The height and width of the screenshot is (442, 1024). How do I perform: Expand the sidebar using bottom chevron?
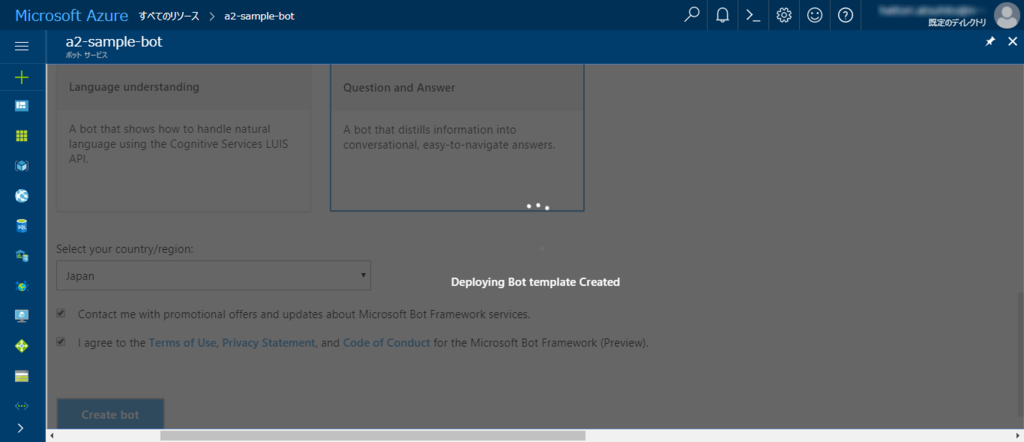(x=21, y=428)
